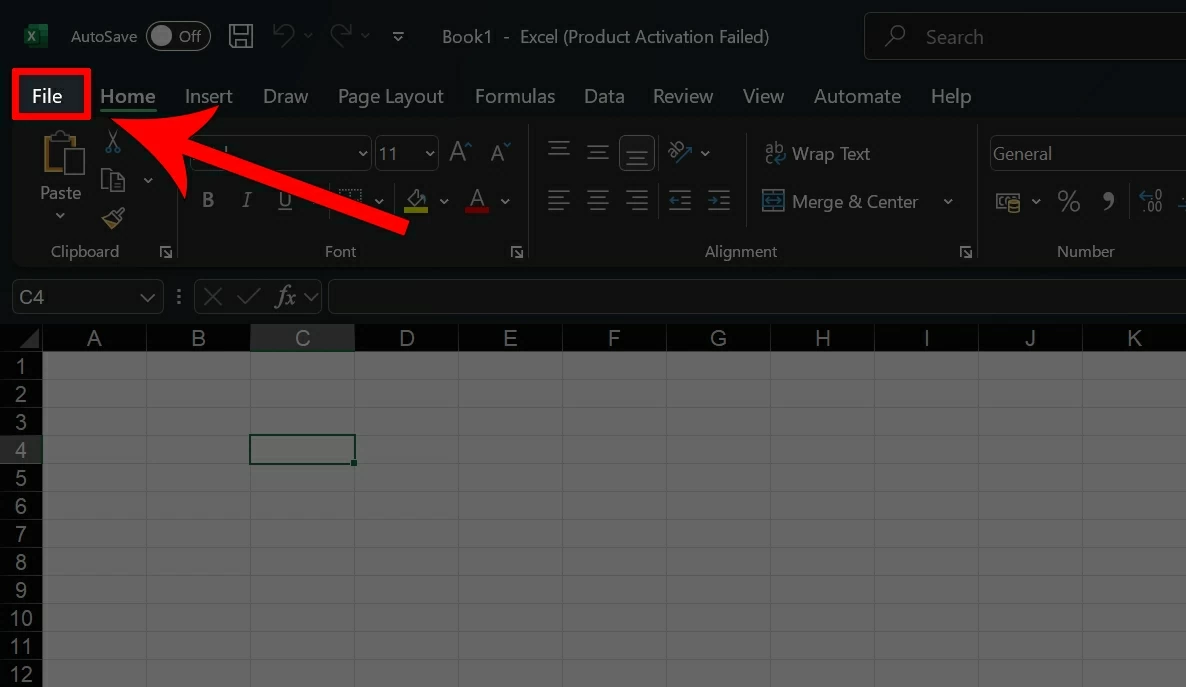
Task: Open the Fill Color dropdown arrow
Action: click(x=444, y=201)
